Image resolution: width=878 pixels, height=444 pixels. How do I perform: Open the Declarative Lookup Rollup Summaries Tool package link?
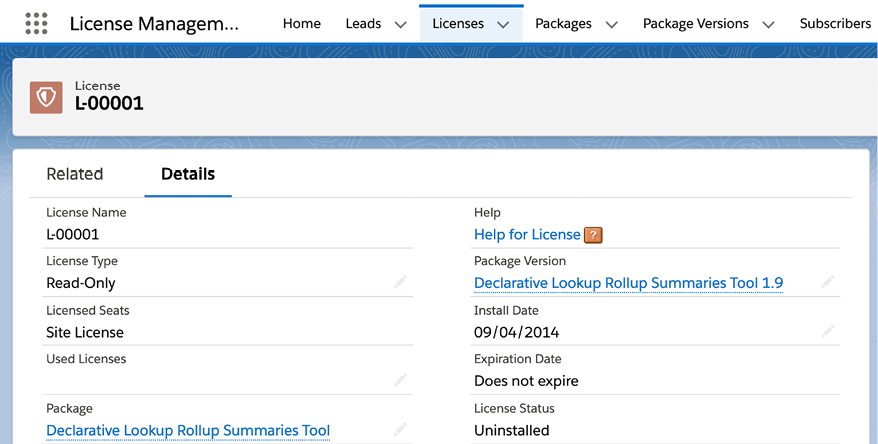click(188, 431)
